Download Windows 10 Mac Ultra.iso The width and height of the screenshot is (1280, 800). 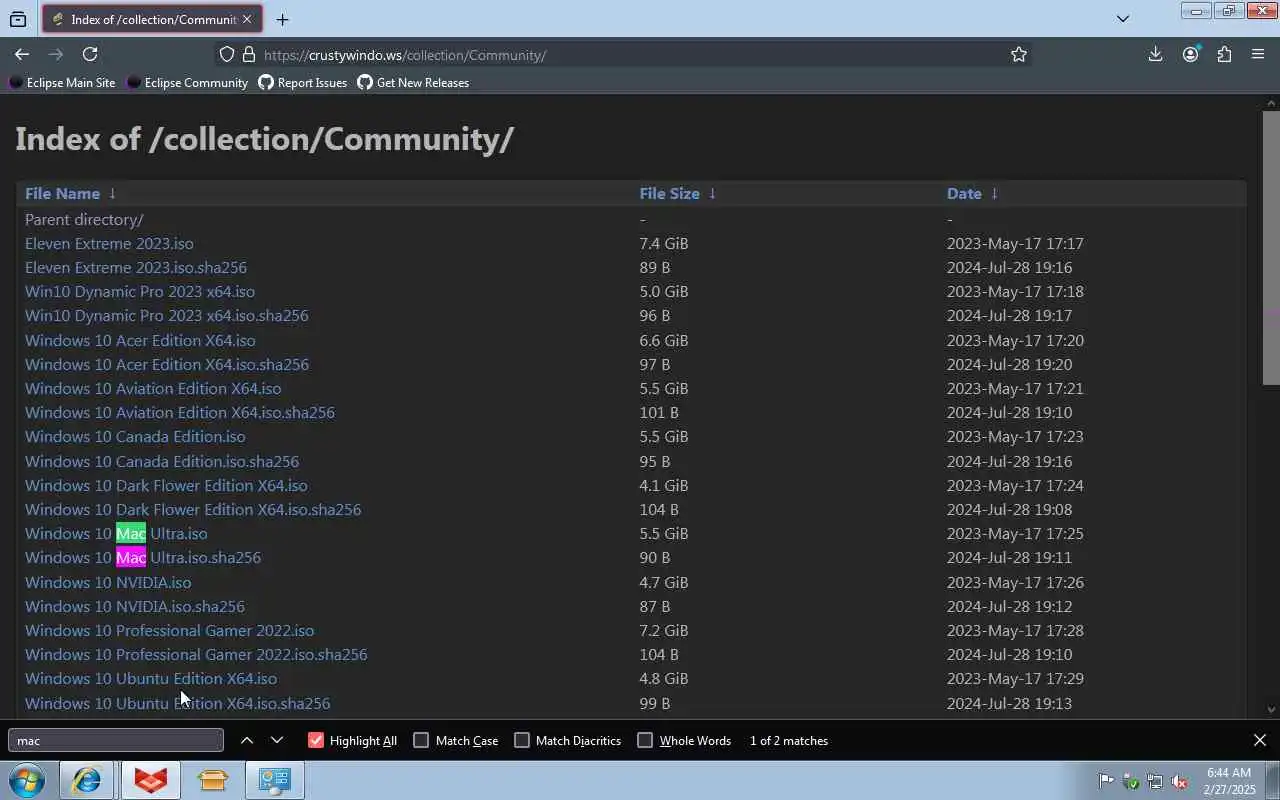click(116, 533)
